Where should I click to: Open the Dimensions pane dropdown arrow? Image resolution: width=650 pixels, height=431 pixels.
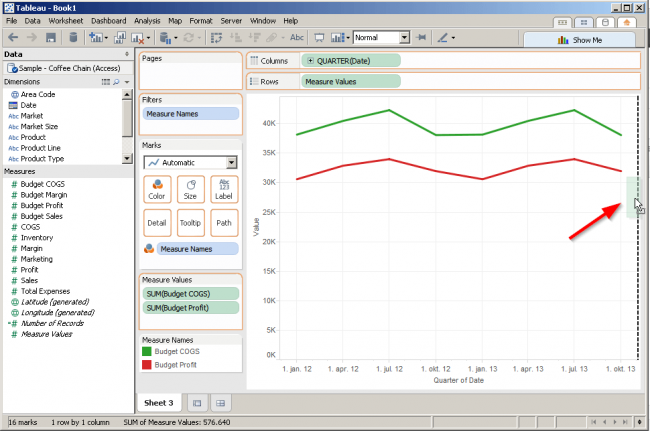tap(127, 82)
